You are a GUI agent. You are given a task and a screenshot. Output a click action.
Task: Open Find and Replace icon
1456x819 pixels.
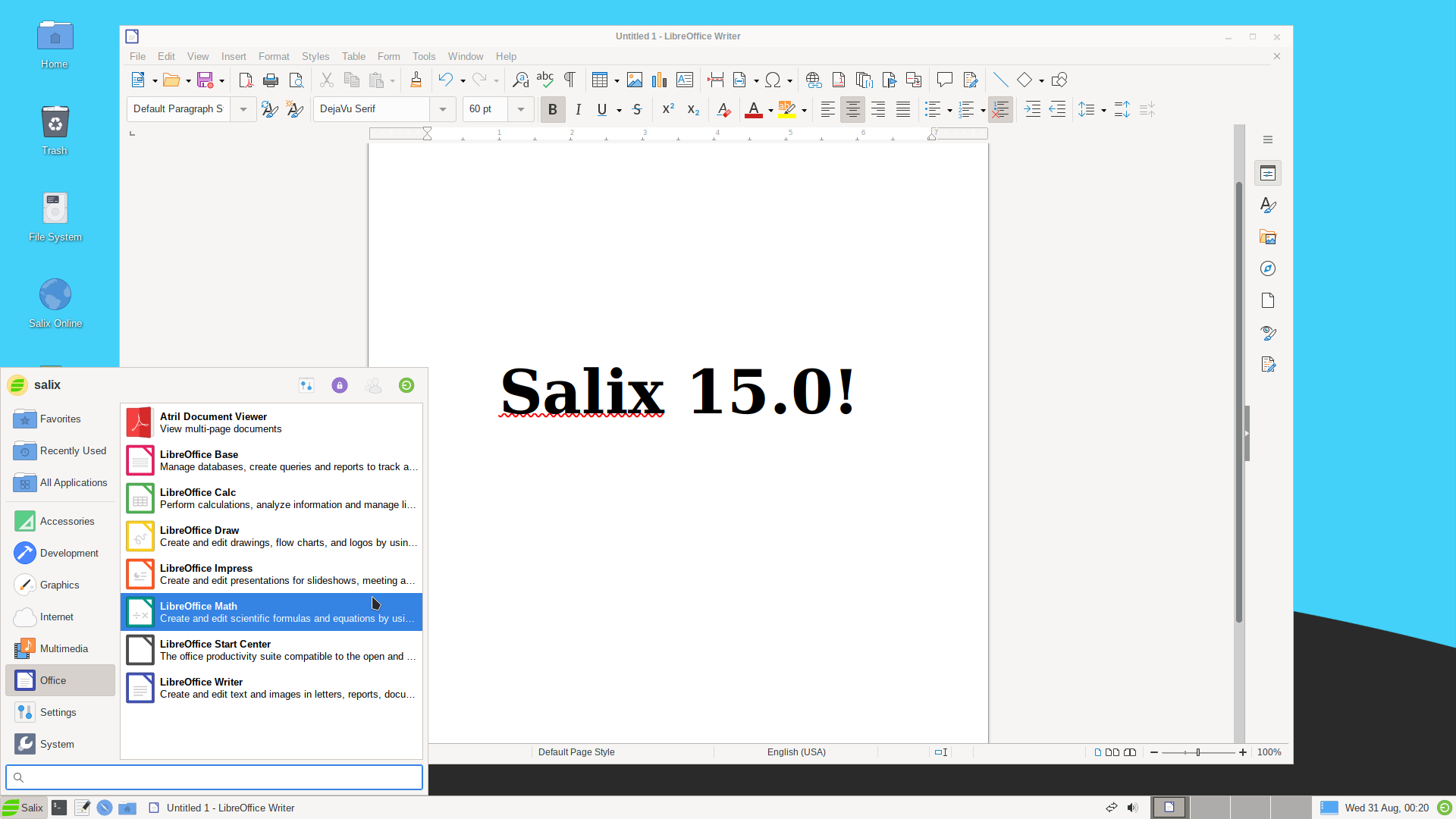520,80
